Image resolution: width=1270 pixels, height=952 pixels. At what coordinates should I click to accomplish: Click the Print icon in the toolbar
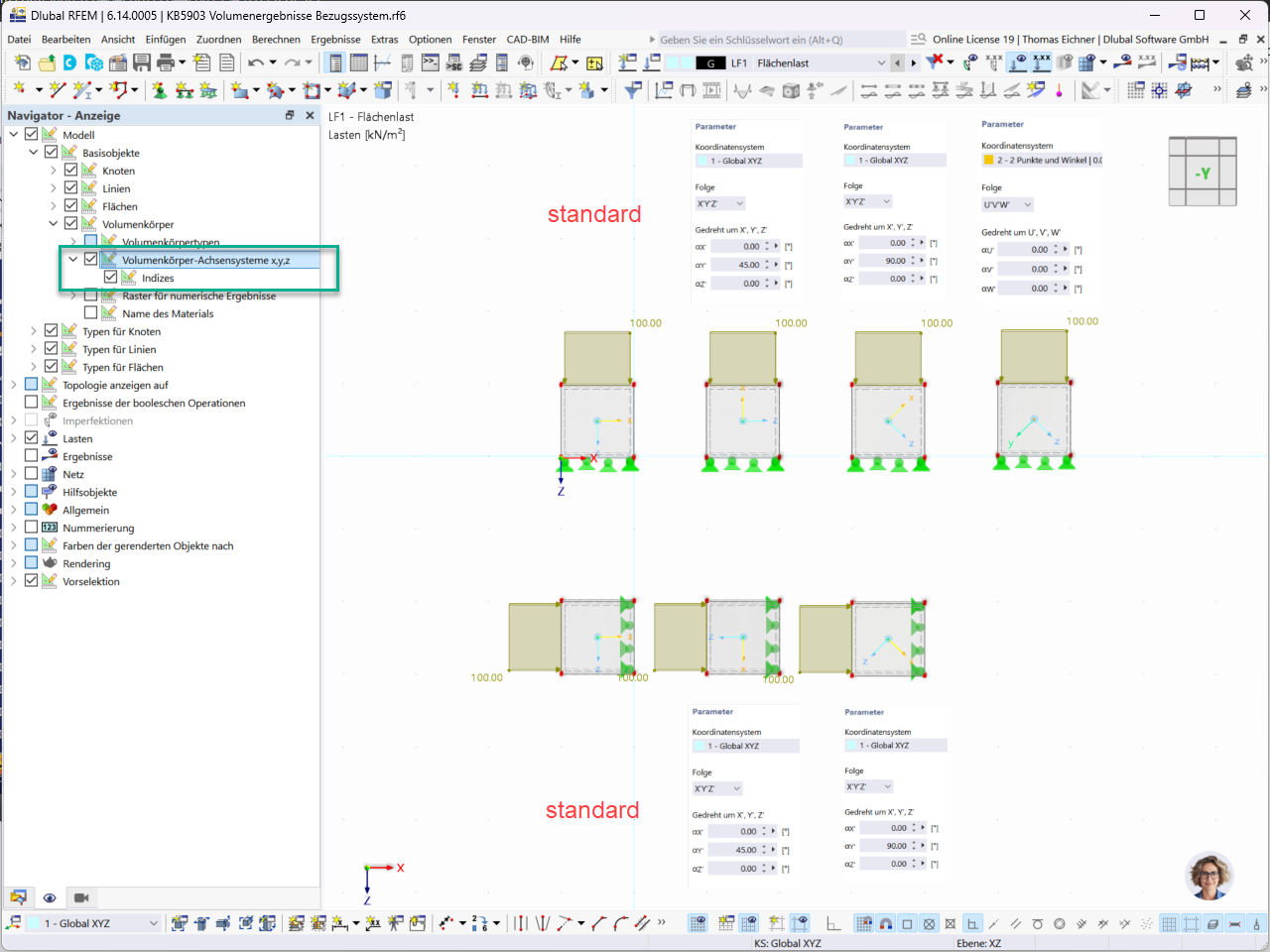click(x=165, y=62)
